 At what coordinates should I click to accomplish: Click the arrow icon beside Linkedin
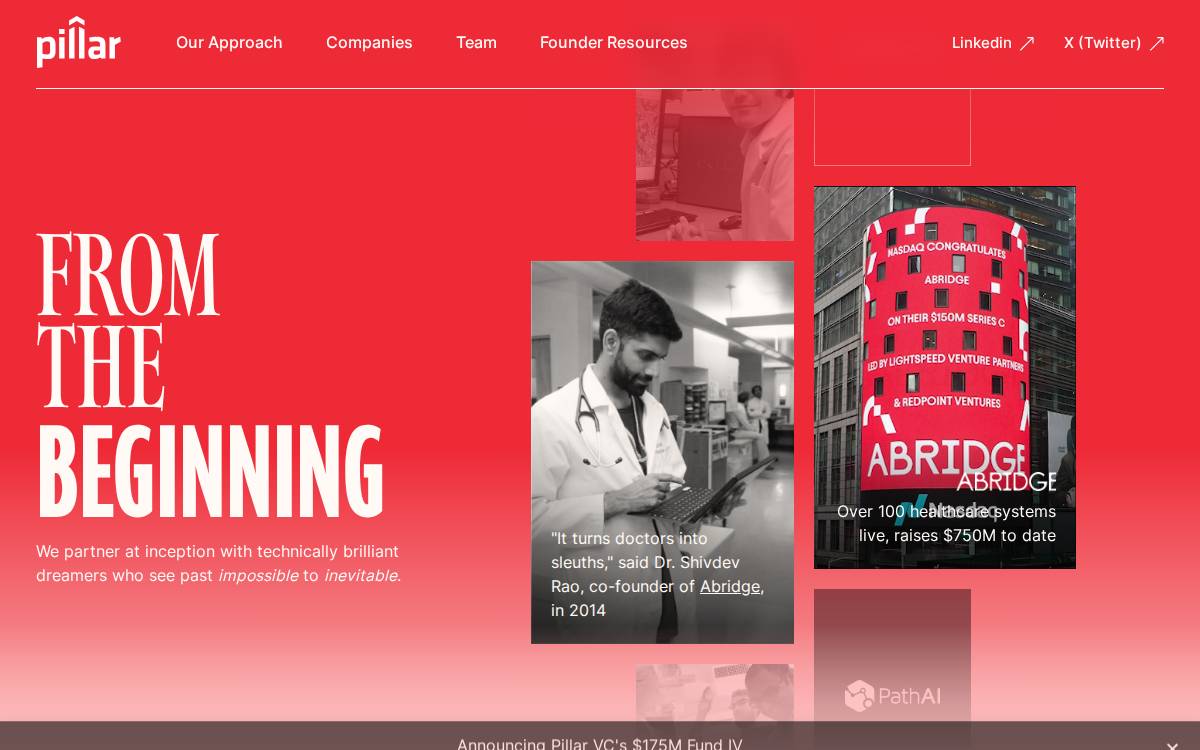click(x=1027, y=43)
